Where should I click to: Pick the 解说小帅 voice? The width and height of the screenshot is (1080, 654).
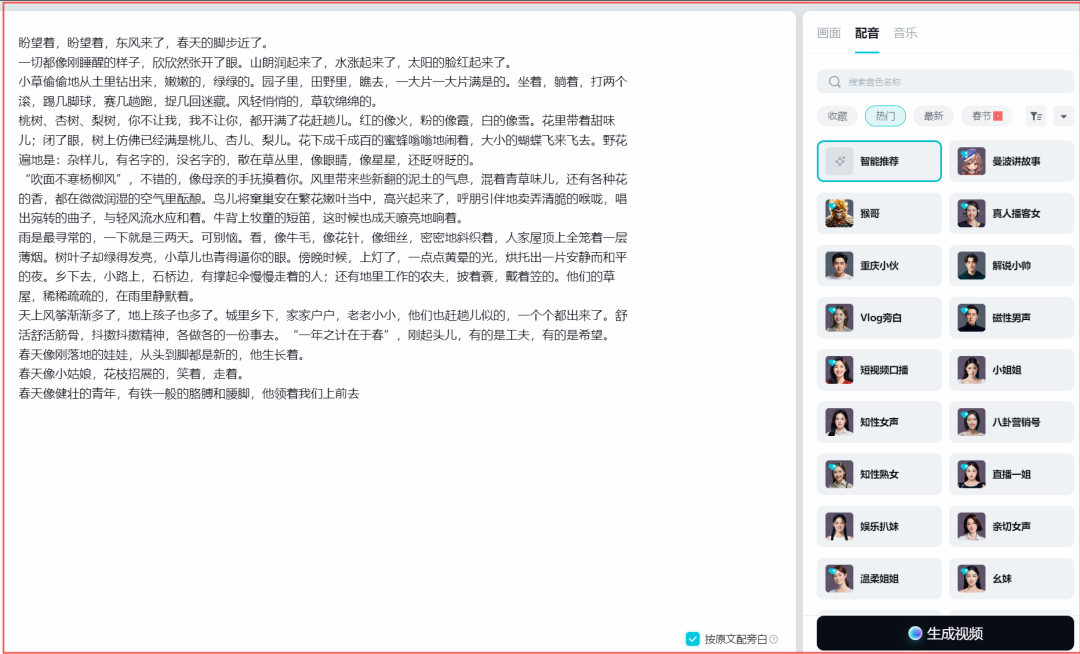point(1011,266)
